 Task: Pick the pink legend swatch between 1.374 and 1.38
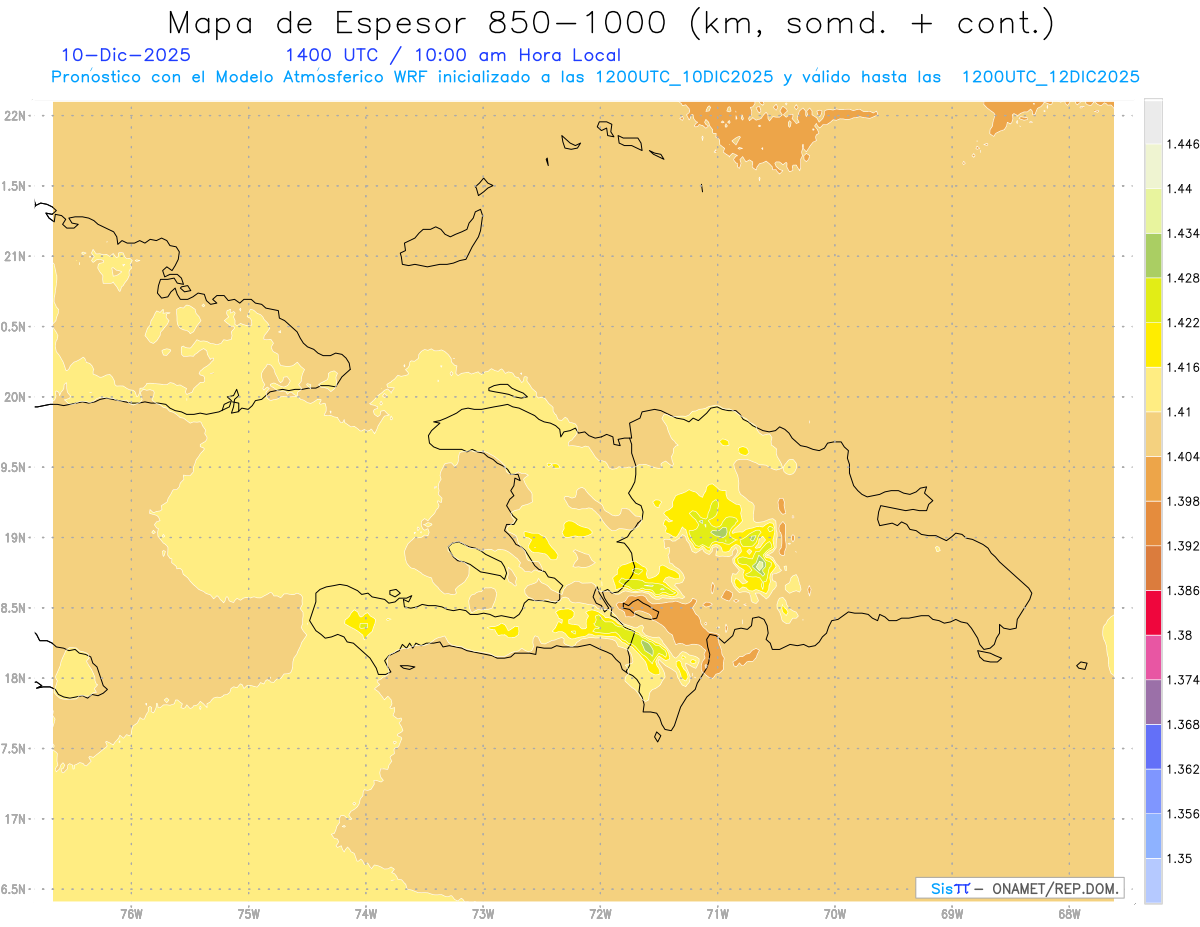click(x=1153, y=657)
